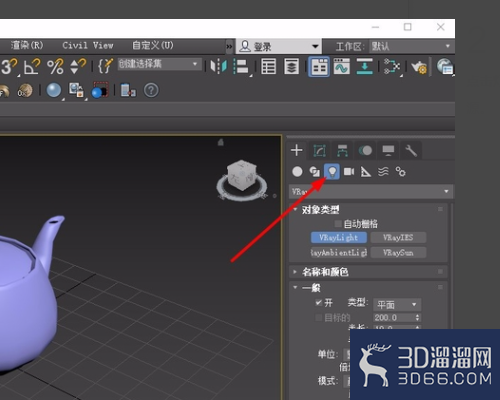The width and height of the screenshot is (500, 400).
Task: Click the Align tool icon
Action: pyautogui.click(x=241, y=66)
